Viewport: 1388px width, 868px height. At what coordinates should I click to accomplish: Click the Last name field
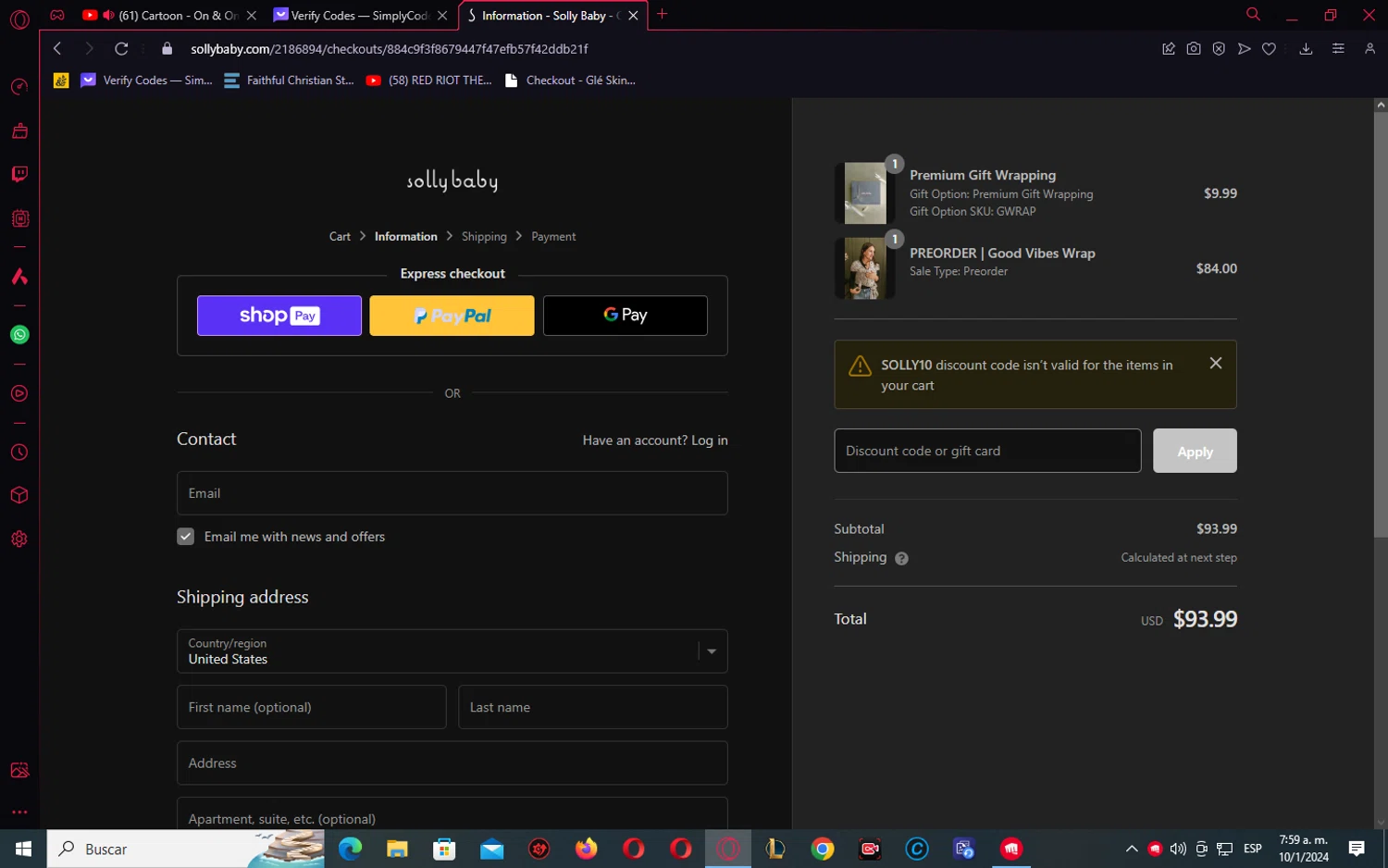coord(593,707)
